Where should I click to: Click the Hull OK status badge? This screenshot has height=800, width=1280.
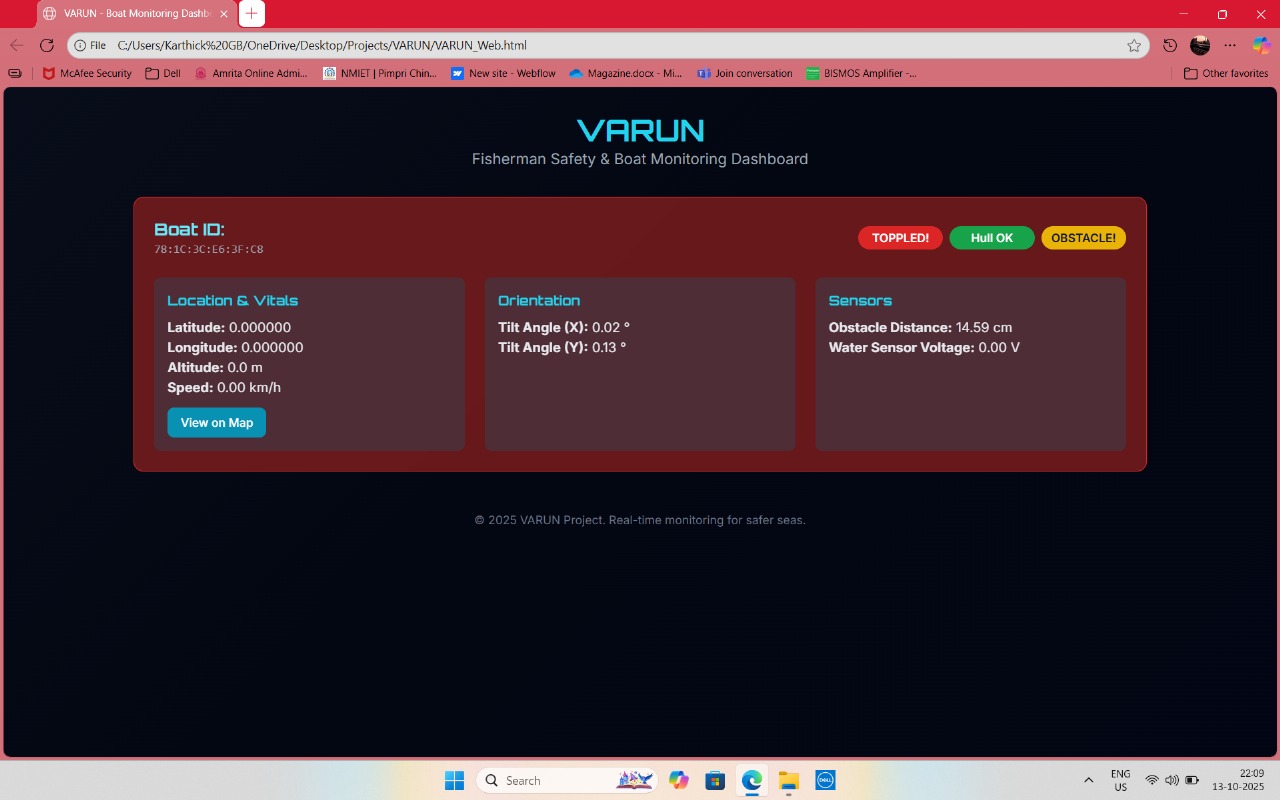991,238
